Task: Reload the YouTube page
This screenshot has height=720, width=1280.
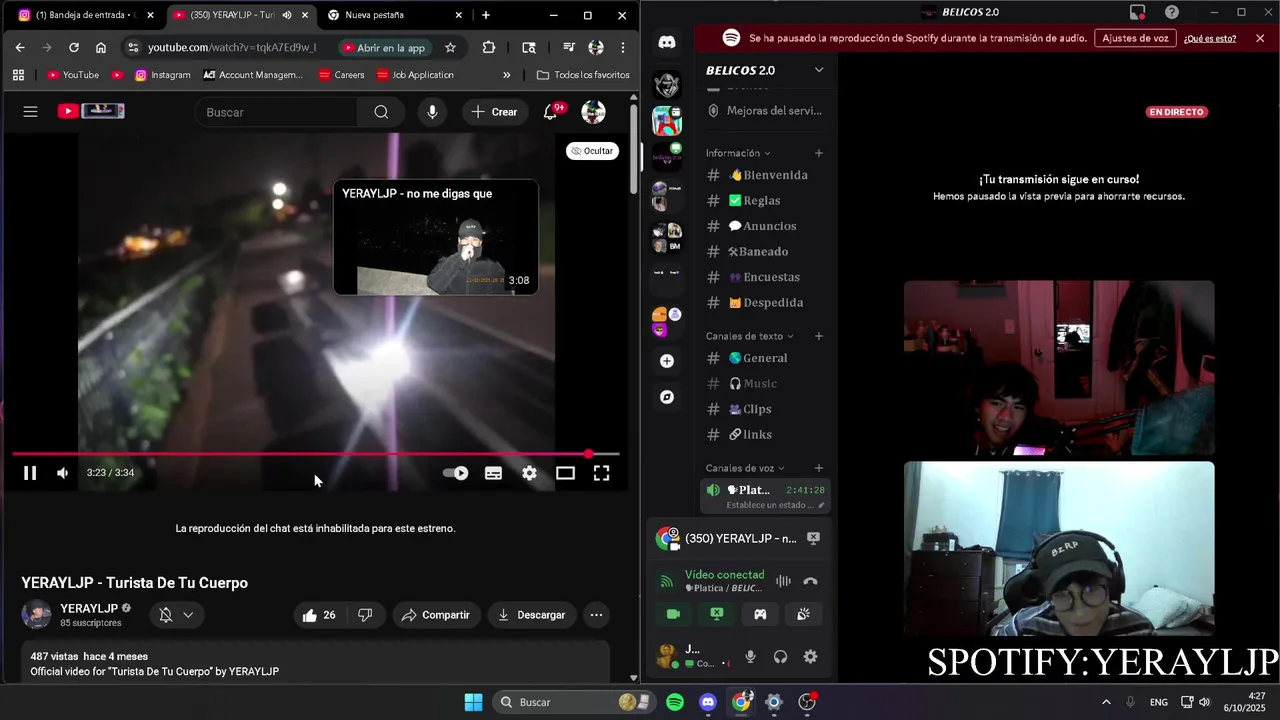Action: (74, 47)
